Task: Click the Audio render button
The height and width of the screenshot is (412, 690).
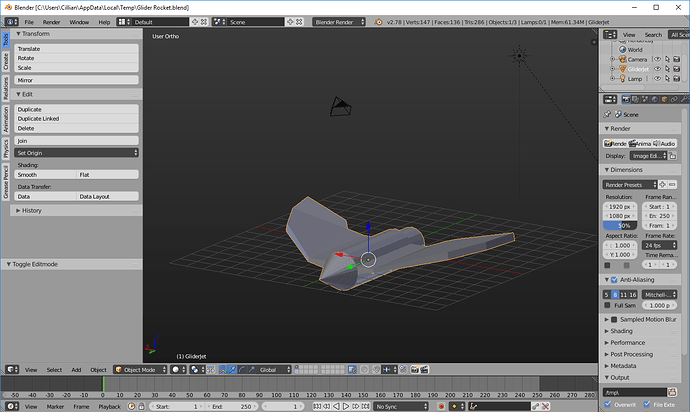Action: coord(664,143)
